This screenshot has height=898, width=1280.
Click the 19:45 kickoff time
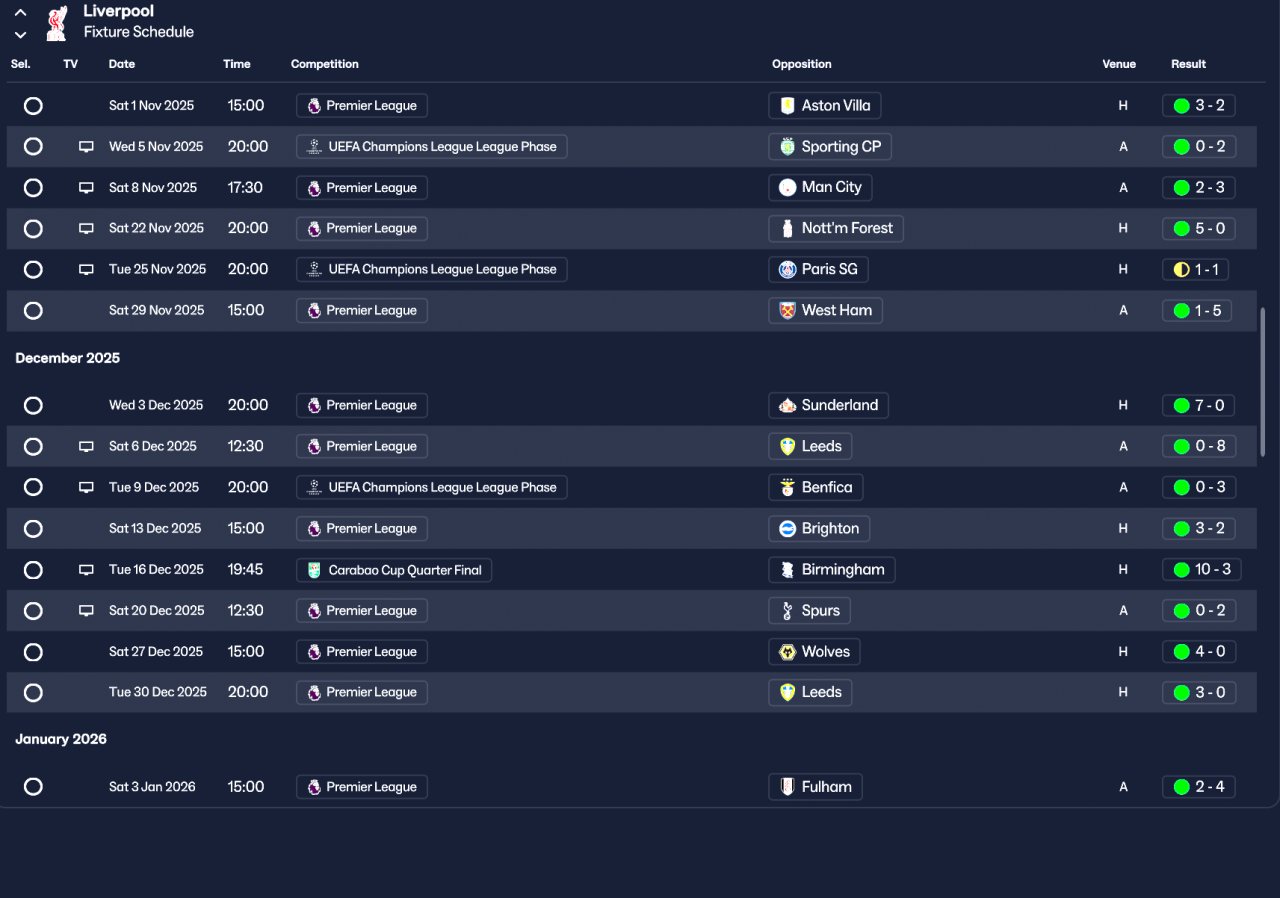tap(246, 570)
